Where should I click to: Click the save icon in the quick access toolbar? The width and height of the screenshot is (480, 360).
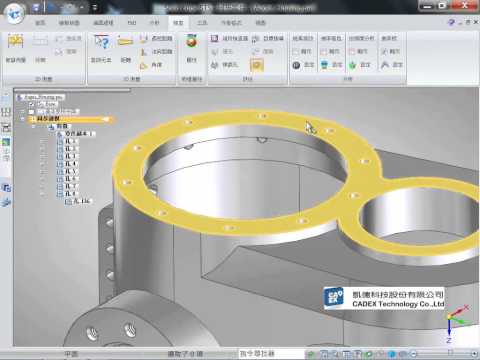36,7
